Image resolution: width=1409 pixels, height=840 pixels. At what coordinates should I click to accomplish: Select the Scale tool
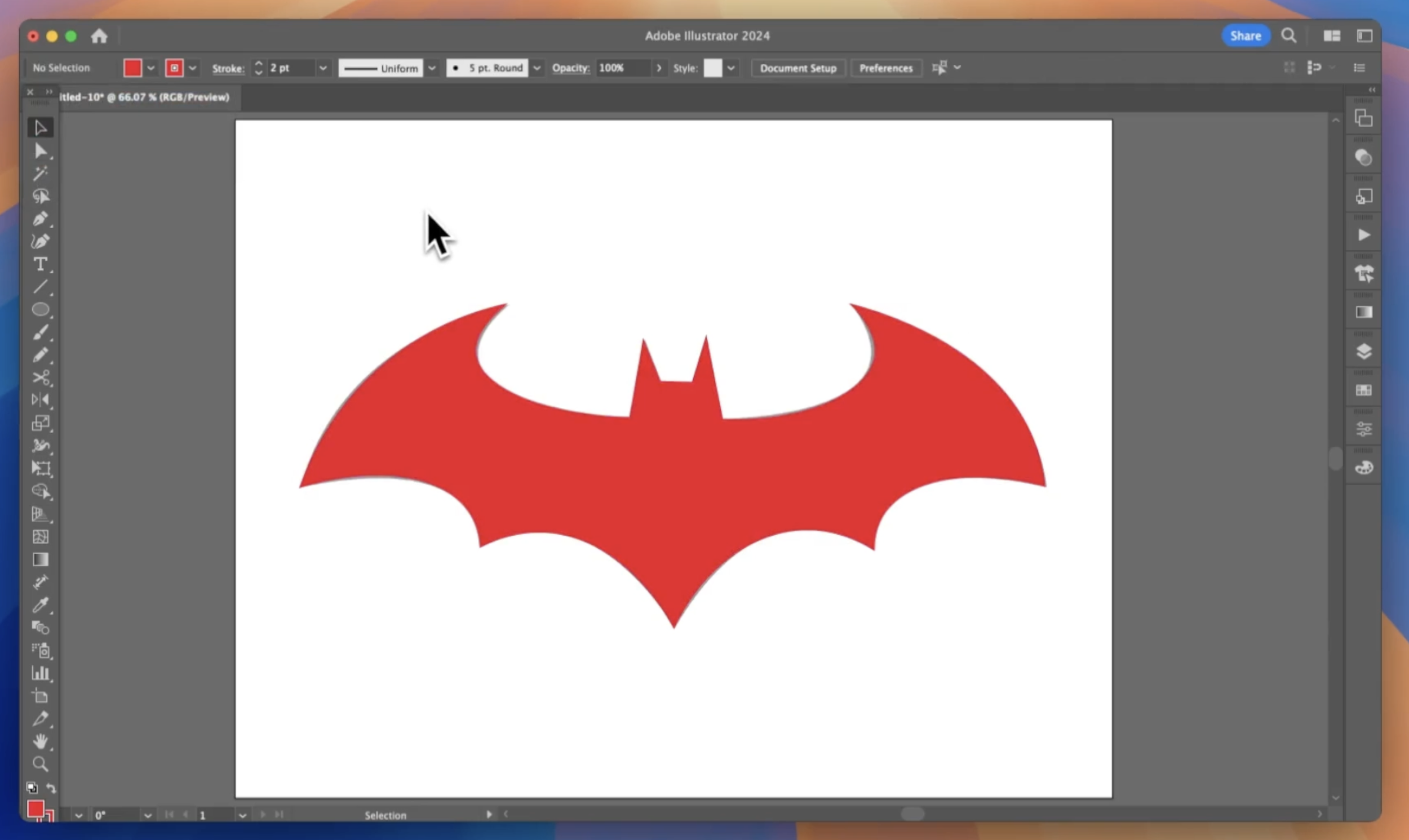point(40,423)
